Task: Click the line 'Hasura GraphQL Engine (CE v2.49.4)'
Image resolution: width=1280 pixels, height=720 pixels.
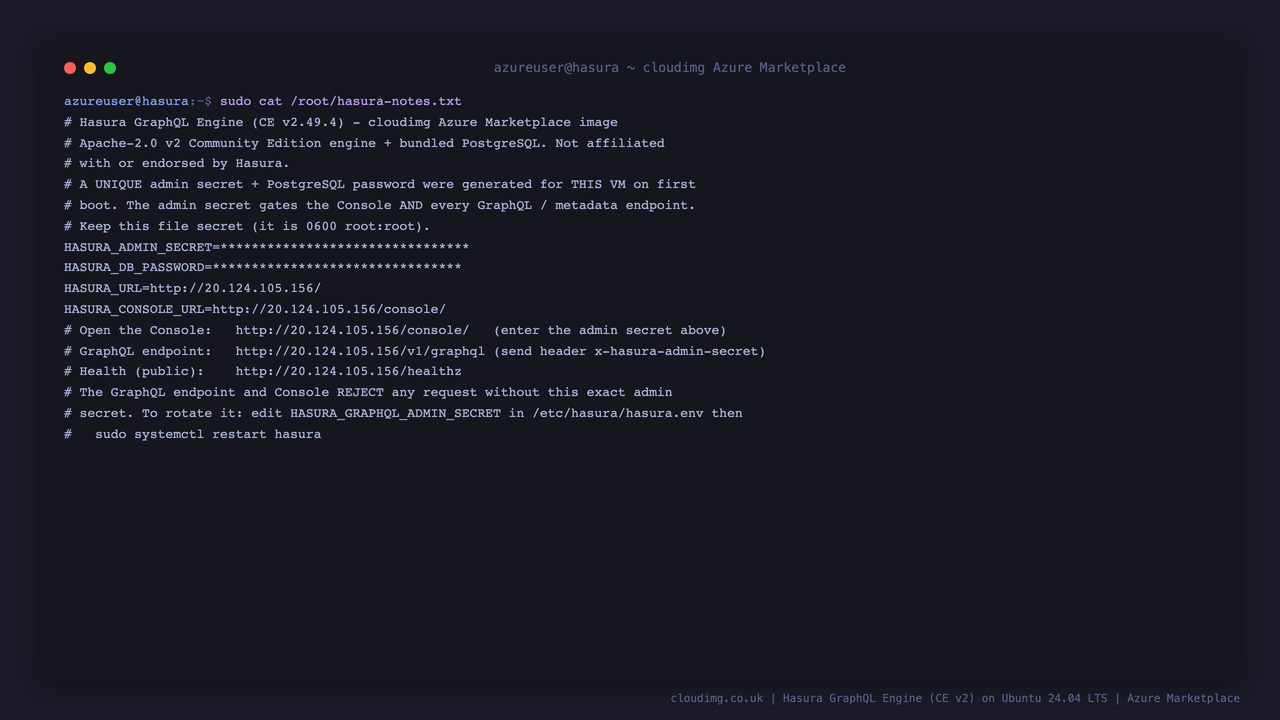Action: pyautogui.click(x=341, y=122)
